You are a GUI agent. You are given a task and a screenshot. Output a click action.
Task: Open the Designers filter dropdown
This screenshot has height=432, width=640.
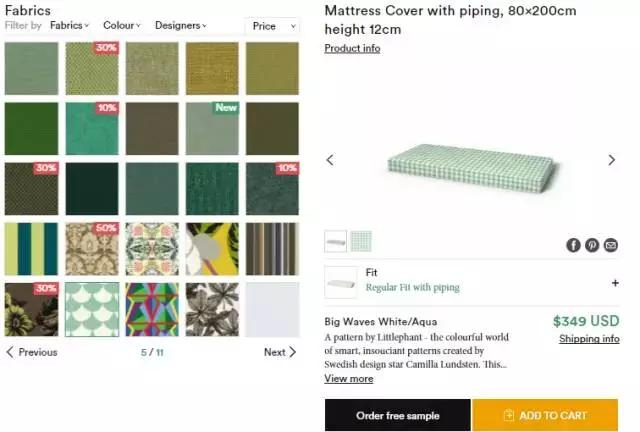[181, 25]
